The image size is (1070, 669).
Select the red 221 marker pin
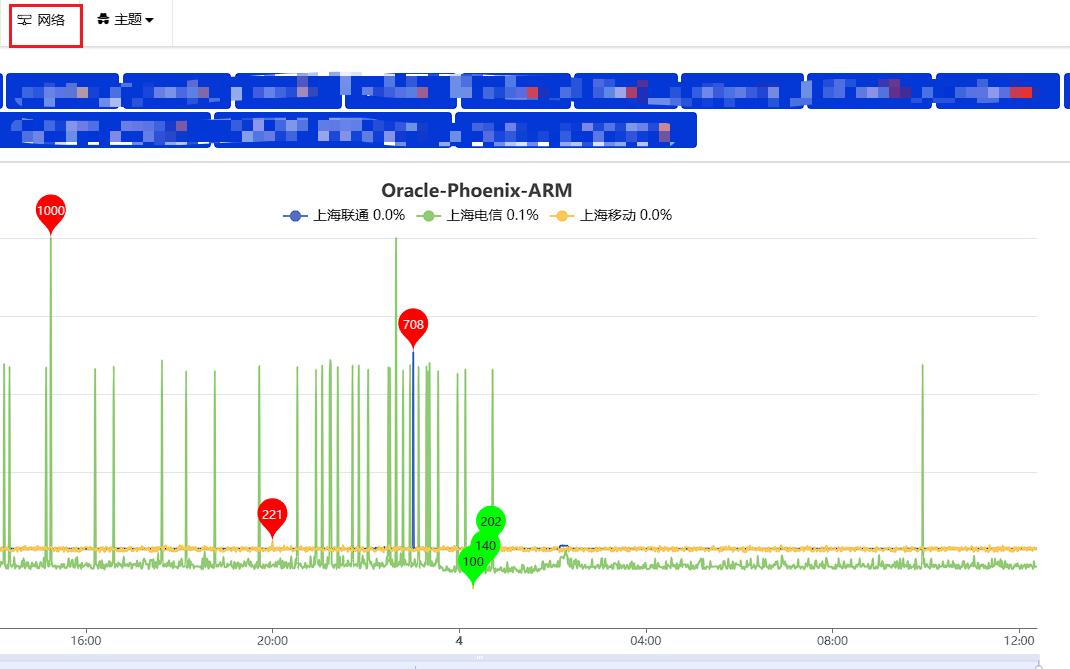click(272, 514)
